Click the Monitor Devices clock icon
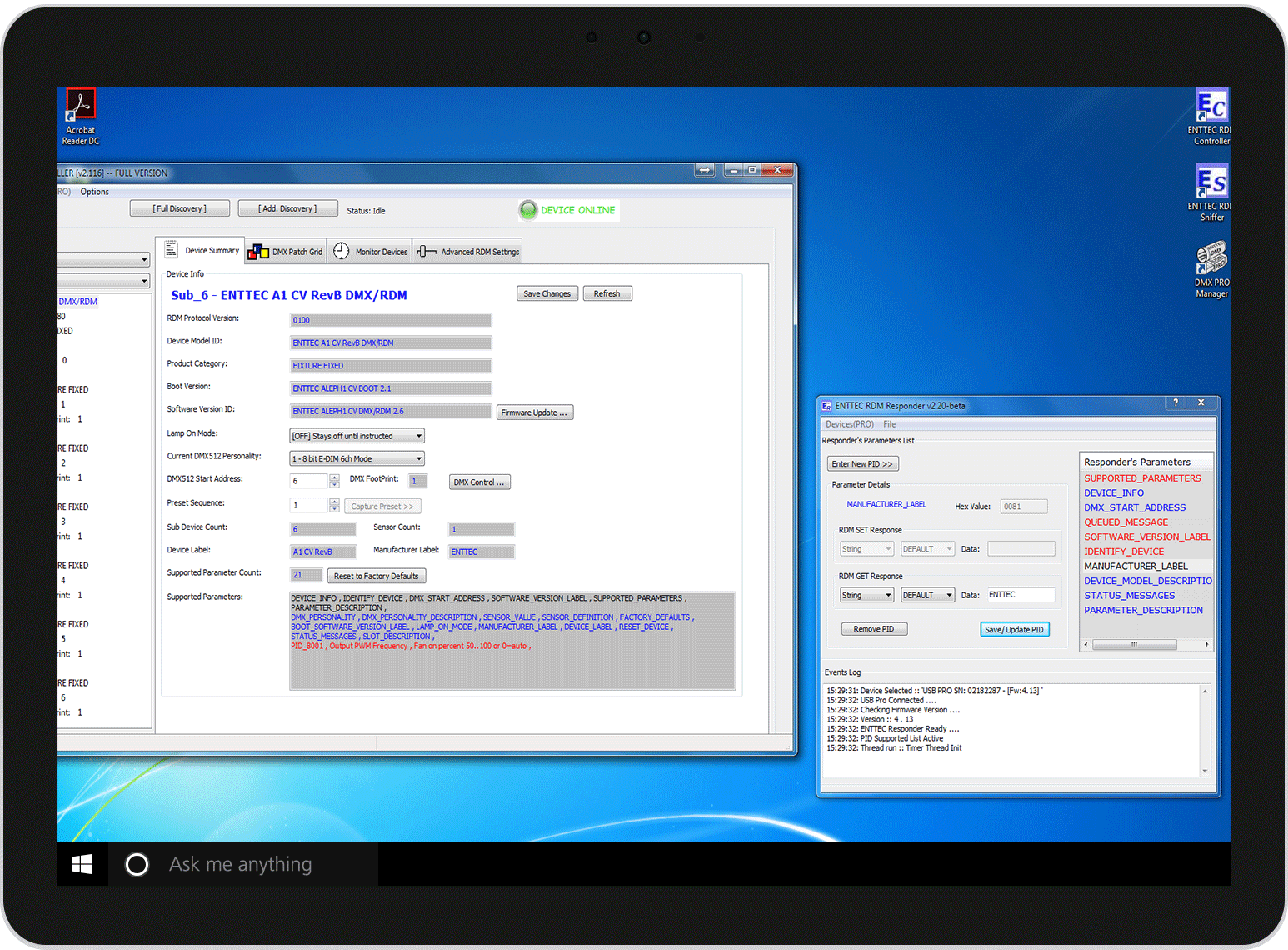Screen dimensions: 1288x950 click(341, 251)
